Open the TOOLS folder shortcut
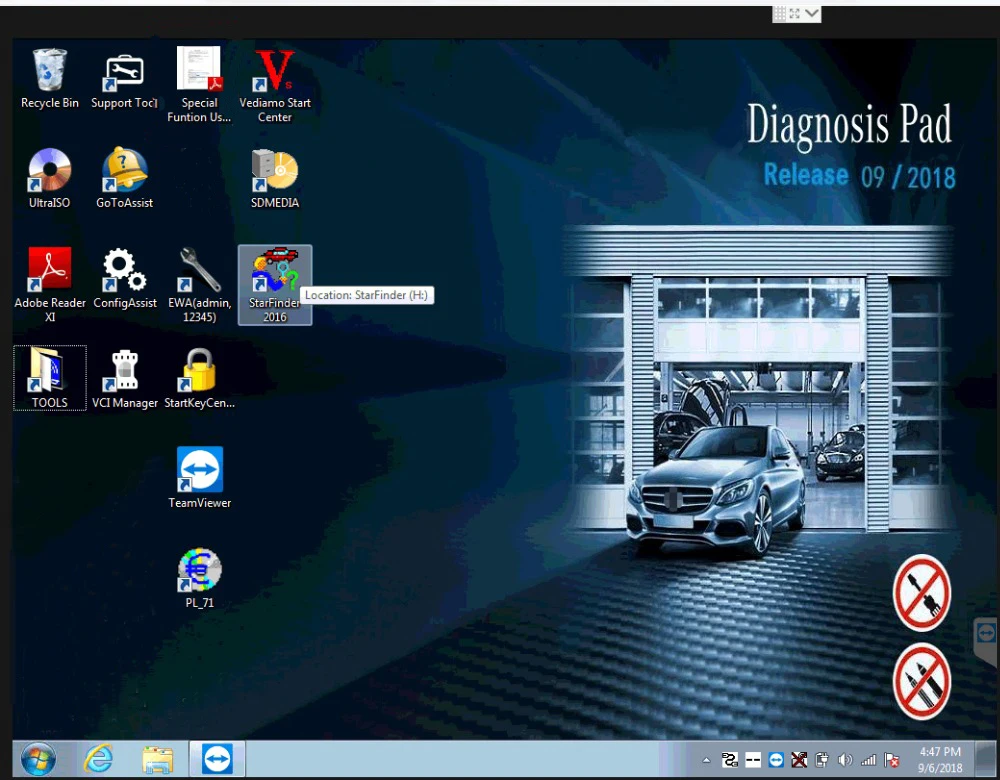The image size is (1000, 780). click(x=50, y=378)
